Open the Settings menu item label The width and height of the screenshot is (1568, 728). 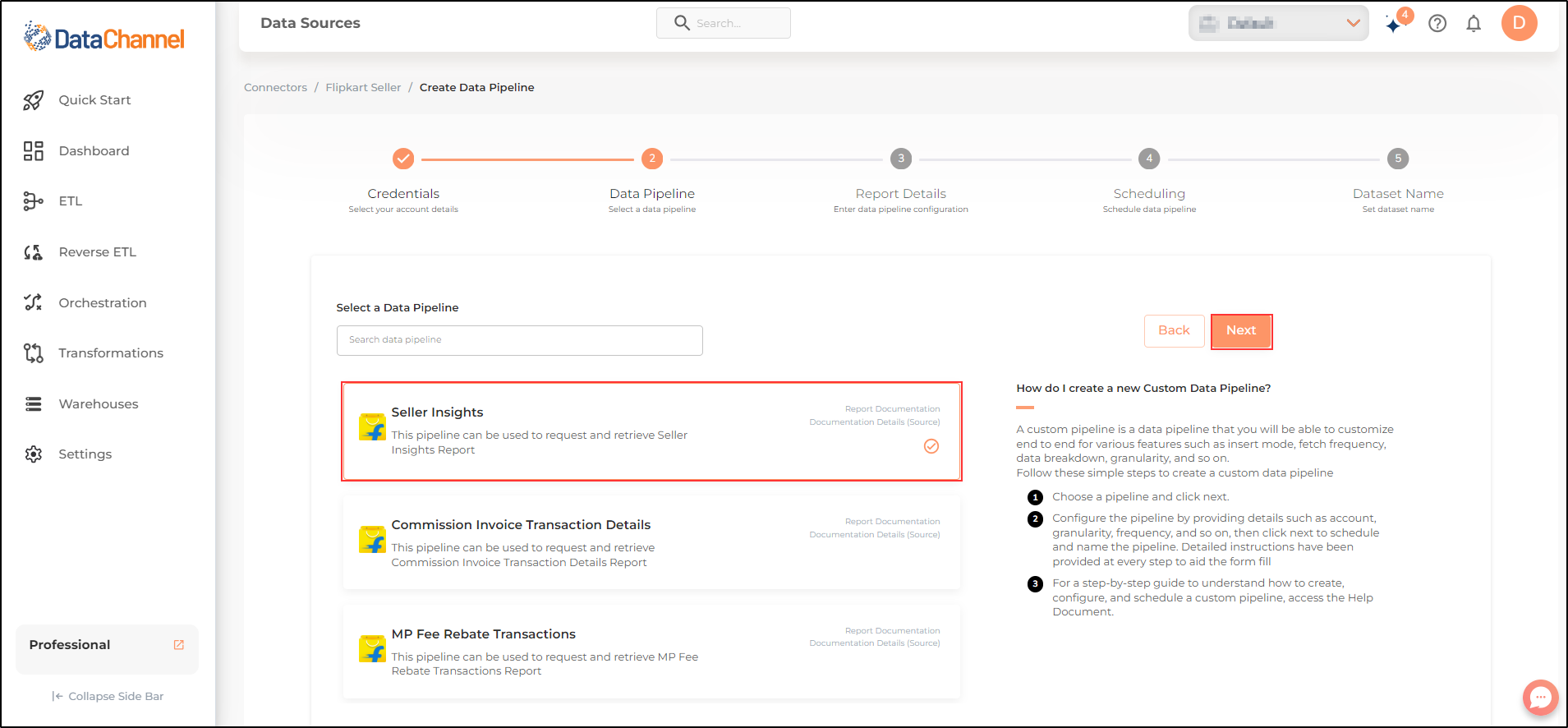click(x=85, y=454)
